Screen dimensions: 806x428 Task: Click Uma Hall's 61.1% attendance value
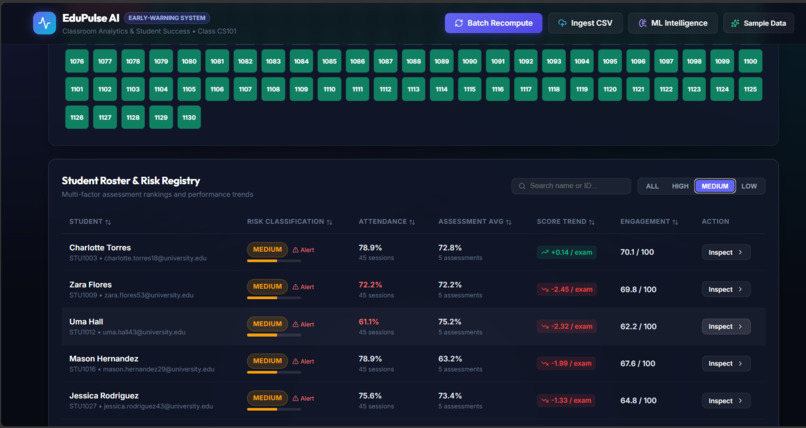[x=369, y=322]
